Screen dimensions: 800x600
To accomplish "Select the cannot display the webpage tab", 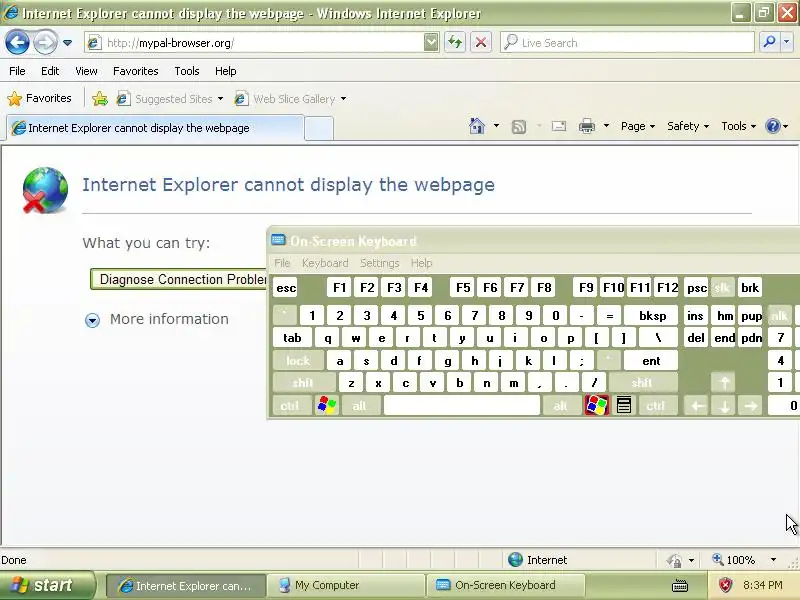I will point(156,128).
